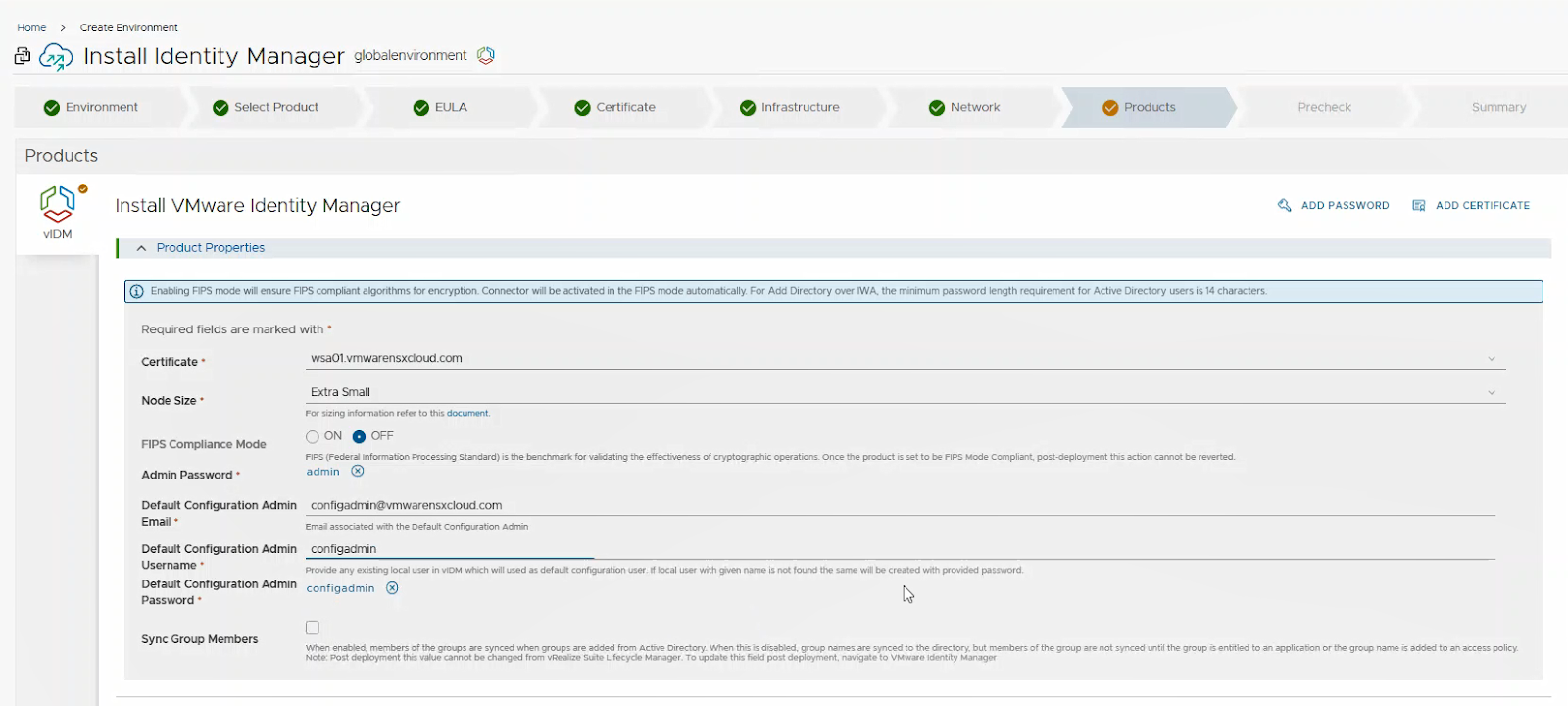This screenshot has height=706, width=1568.
Task: Go to the Certificate wizard step
Action: 623,108
